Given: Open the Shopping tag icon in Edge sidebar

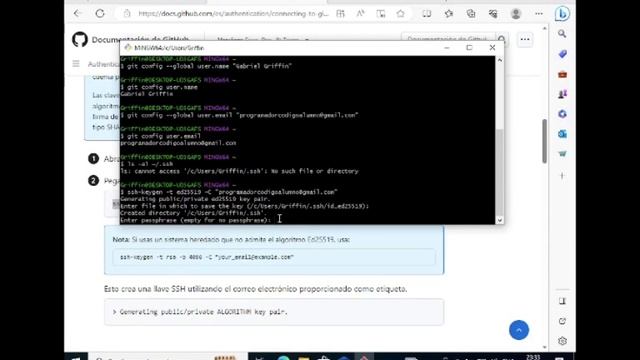Looking at the screenshot, I should [x=562, y=54].
